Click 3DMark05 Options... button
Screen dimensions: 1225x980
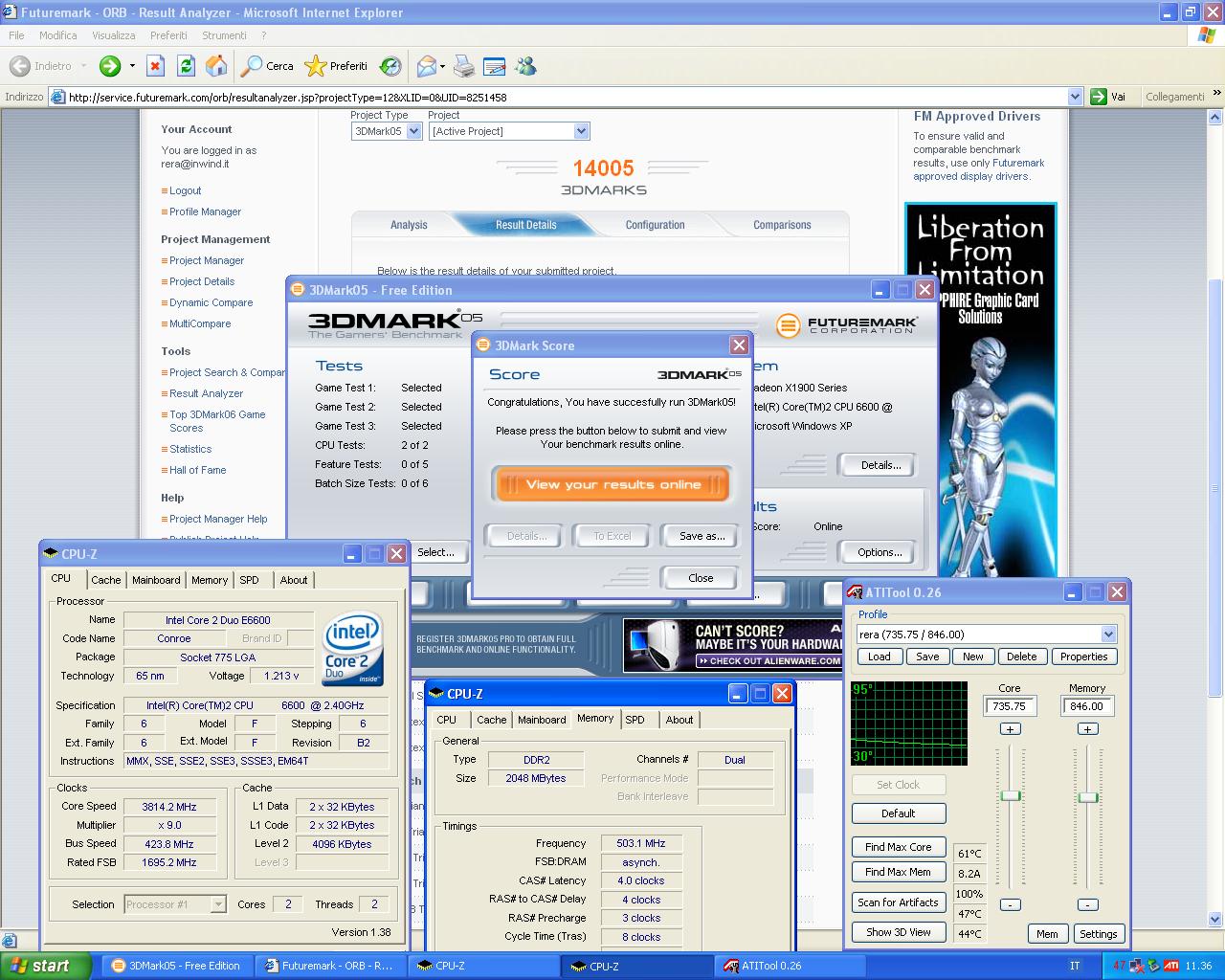coord(880,552)
